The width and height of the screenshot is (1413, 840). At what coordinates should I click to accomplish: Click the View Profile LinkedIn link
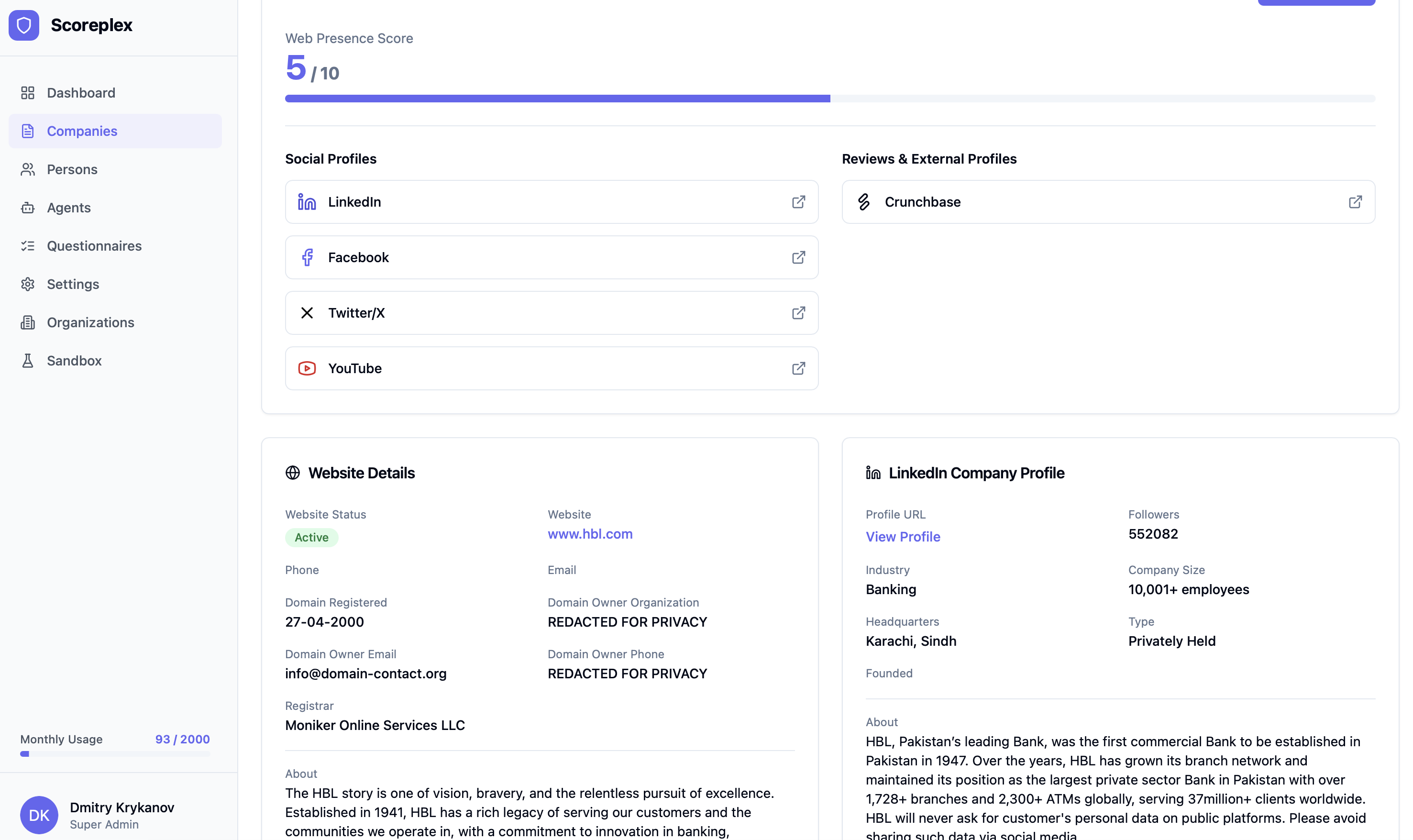click(x=903, y=537)
